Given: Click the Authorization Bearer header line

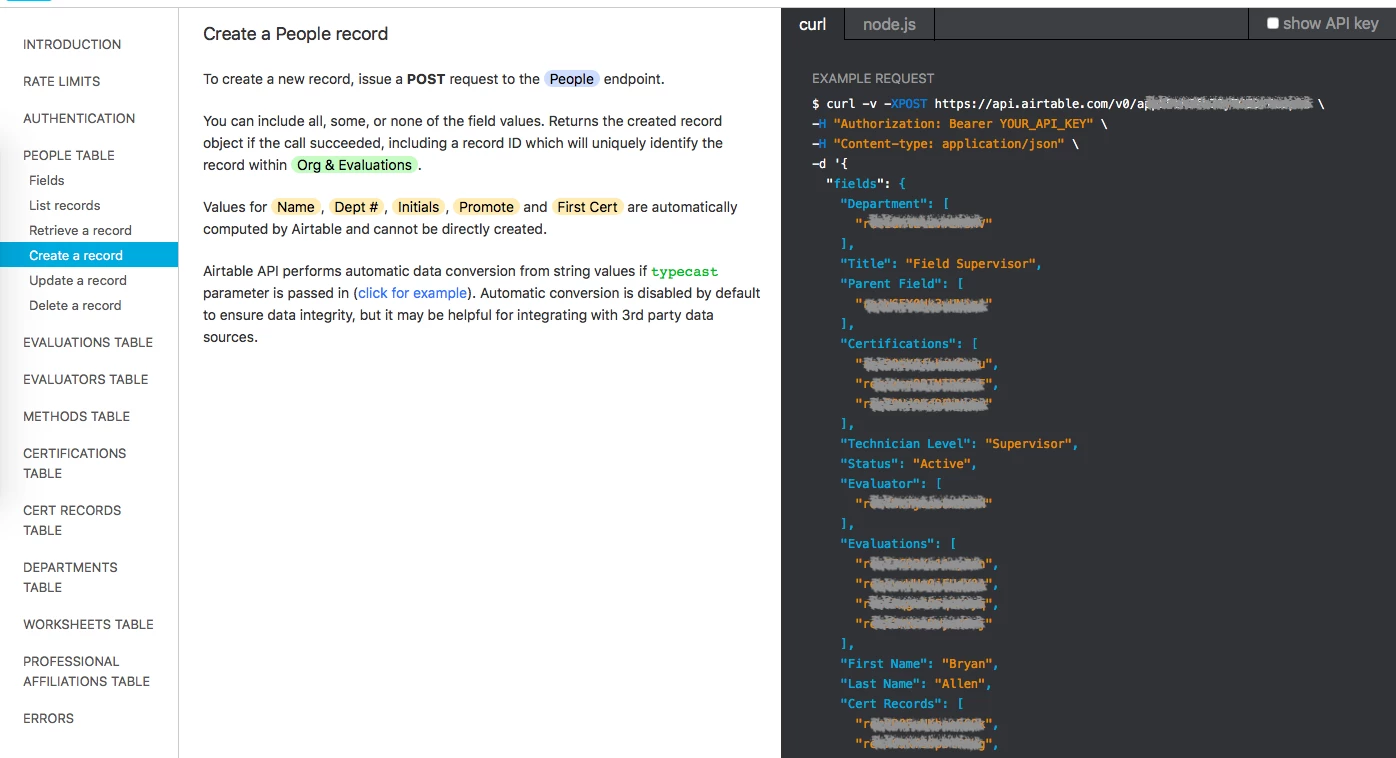Looking at the screenshot, I should coord(960,124).
